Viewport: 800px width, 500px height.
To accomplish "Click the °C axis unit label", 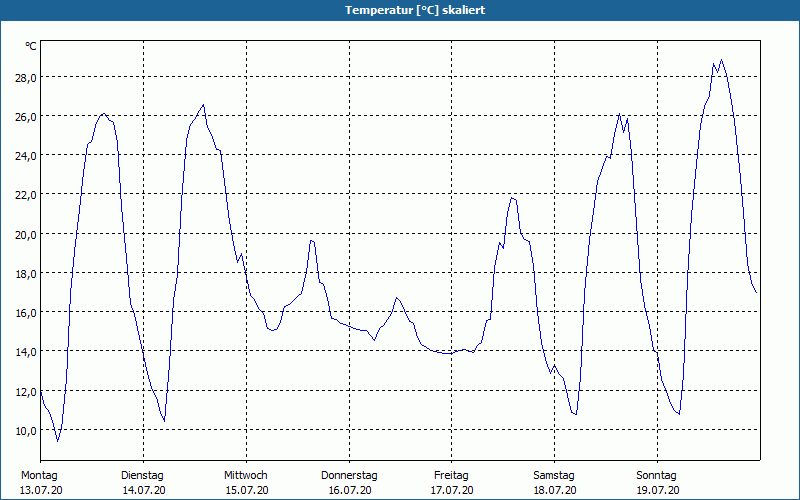I will point(31,46).
